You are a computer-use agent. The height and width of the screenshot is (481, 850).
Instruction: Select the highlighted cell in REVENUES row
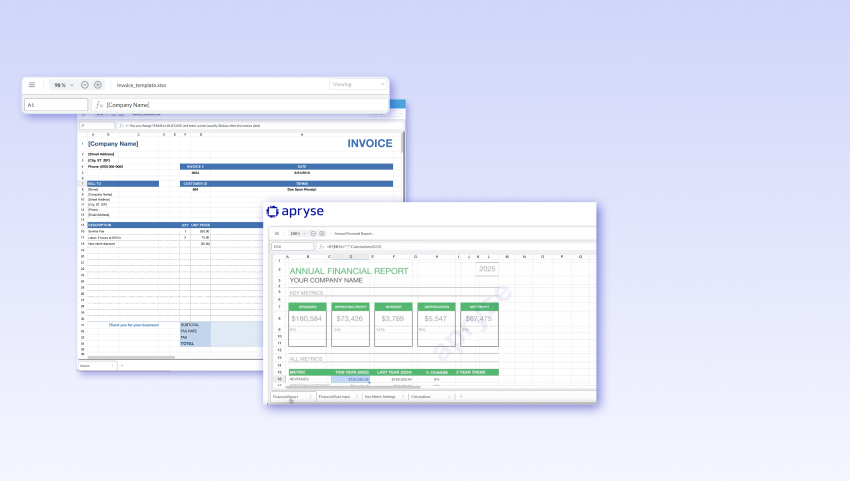pyautogui.click(x=351, y=380)
